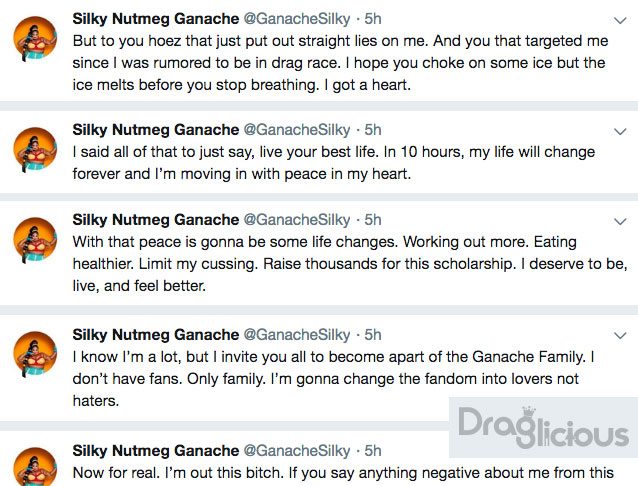Expand options chevron on the "With that peace" tweet
The height and width of the screenshot is (486, 638).
pyautogui.click(x=620, y=221)
